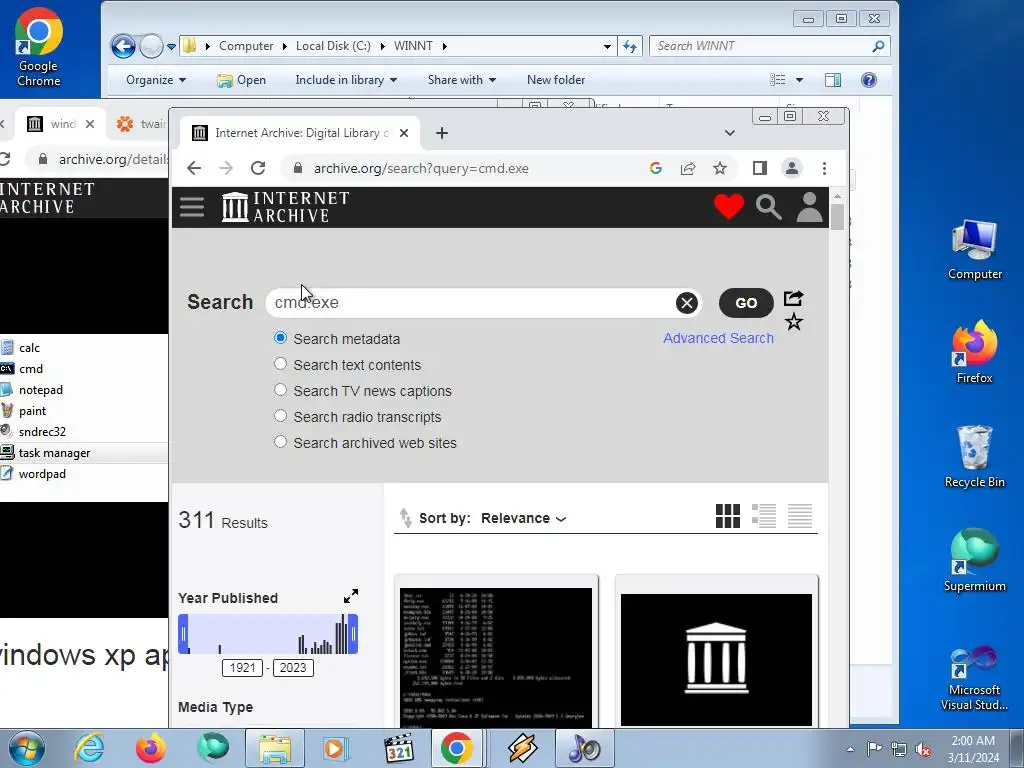This screenshot has width=1024, height=768.
Task: Go back in Explorer WINNT window
Action: [123, 46]
